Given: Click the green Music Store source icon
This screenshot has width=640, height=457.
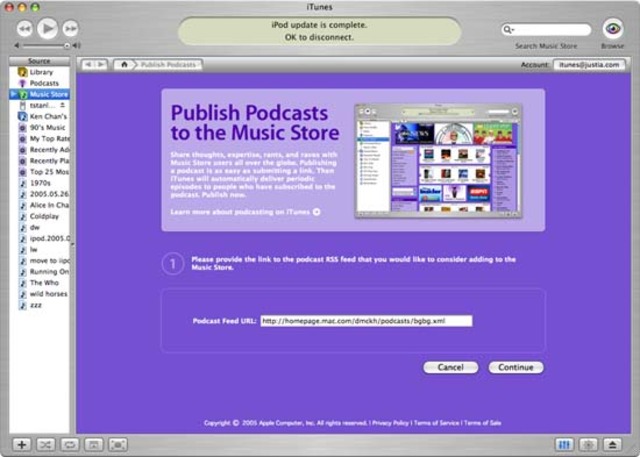Looking at the screenshot, I should pyautogui.click(x=23, y=94).
